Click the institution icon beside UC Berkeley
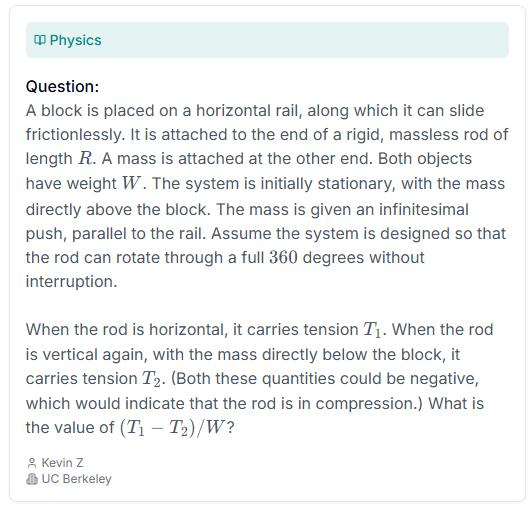The height and width of the screenshot is (507, 532). [x=32, y=479]
